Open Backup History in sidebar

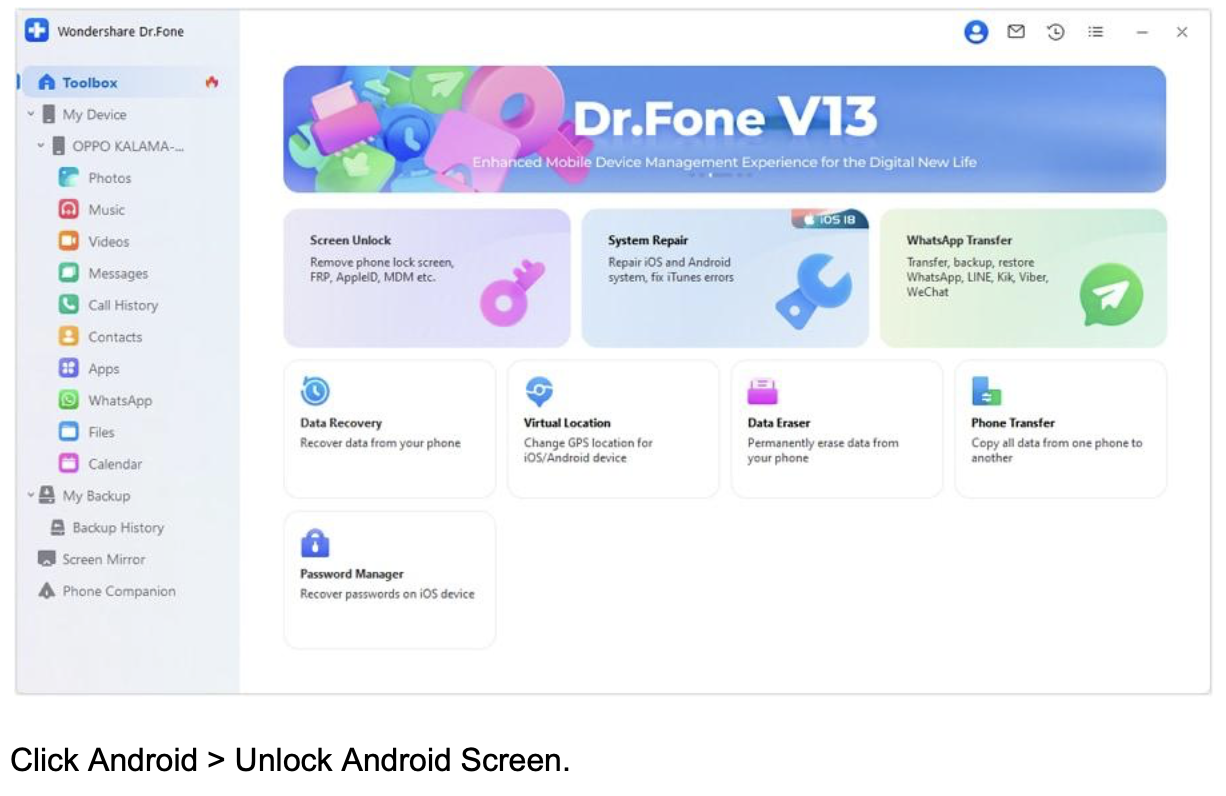click(x=117, y=527)
